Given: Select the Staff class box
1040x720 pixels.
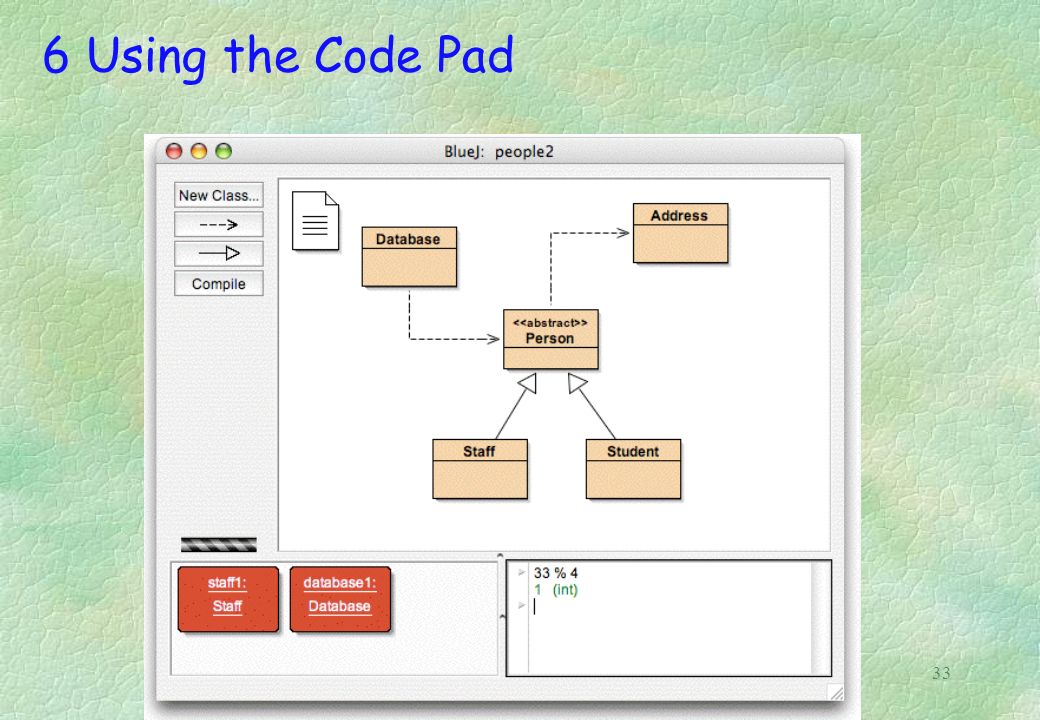Looking at the screenshot, I should point(480,469).
